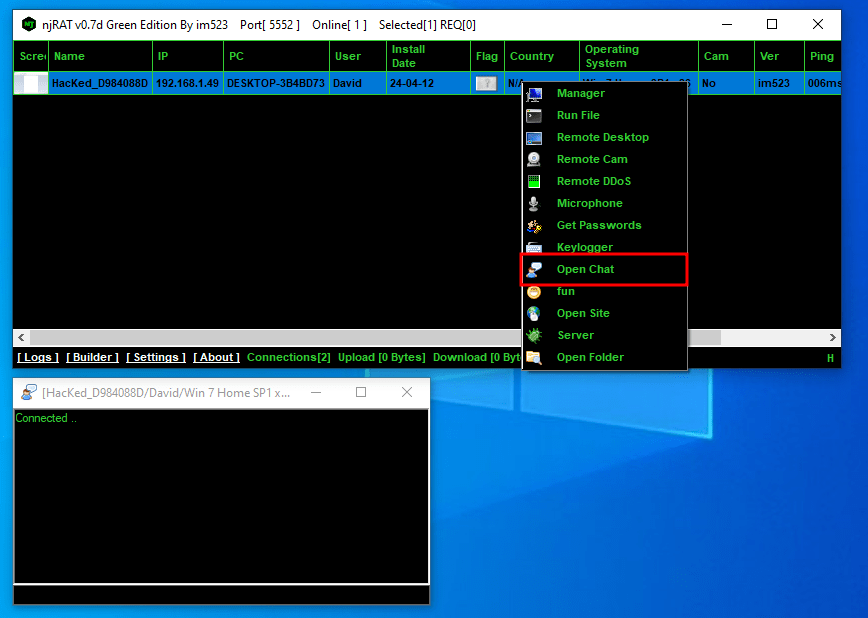
Task: Click the Country column header
Action: [542, 56]
